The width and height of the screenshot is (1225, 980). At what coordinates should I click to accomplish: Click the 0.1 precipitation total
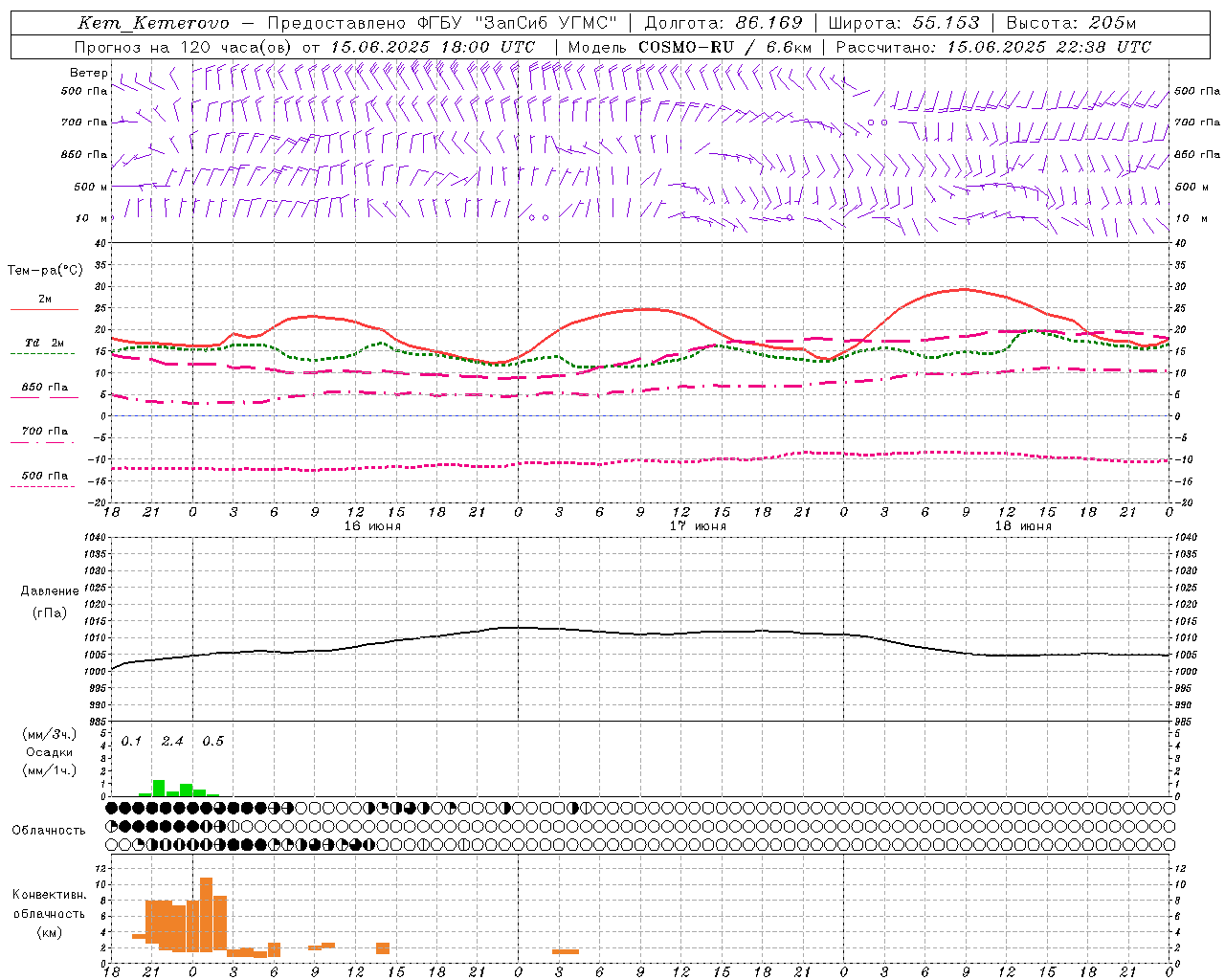tap(131, 742)
